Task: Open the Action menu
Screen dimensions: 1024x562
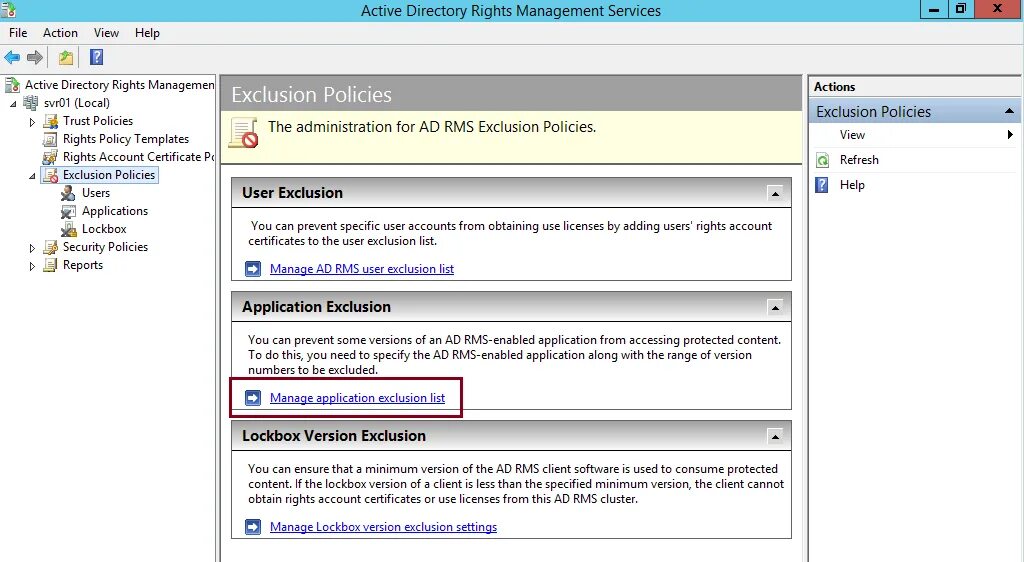Action: point(60,33)
